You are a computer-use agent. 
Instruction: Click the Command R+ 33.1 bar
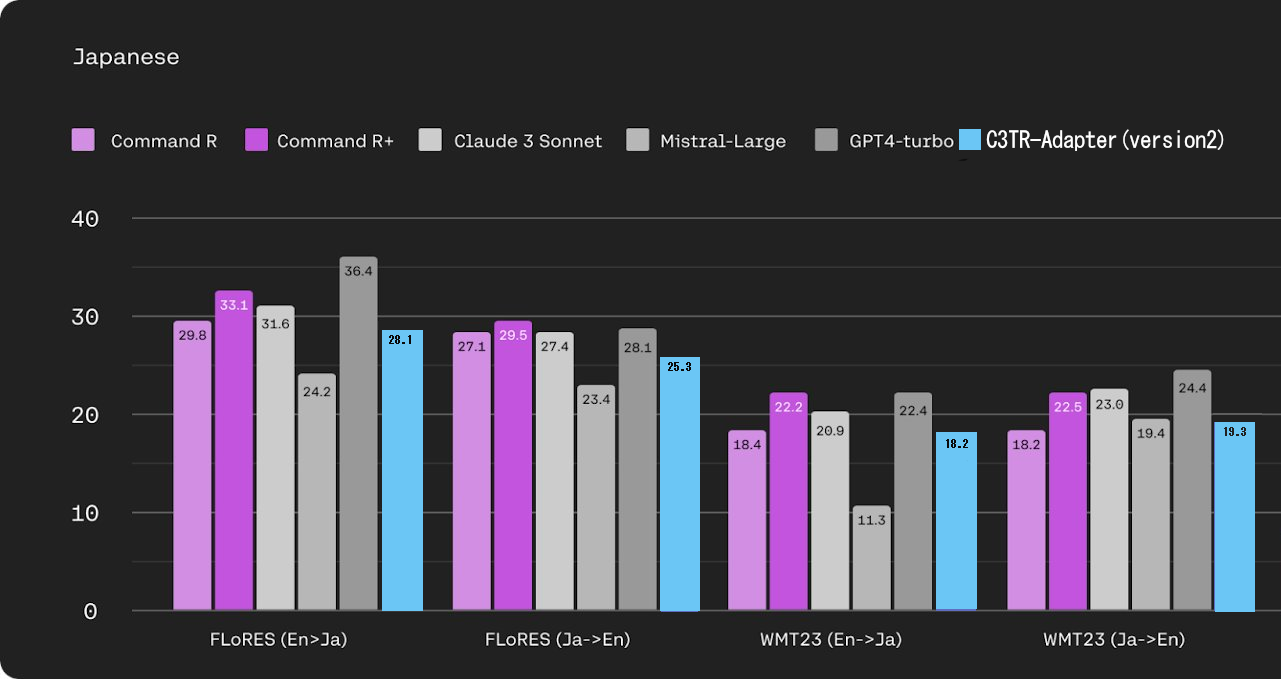coord(234,450)
